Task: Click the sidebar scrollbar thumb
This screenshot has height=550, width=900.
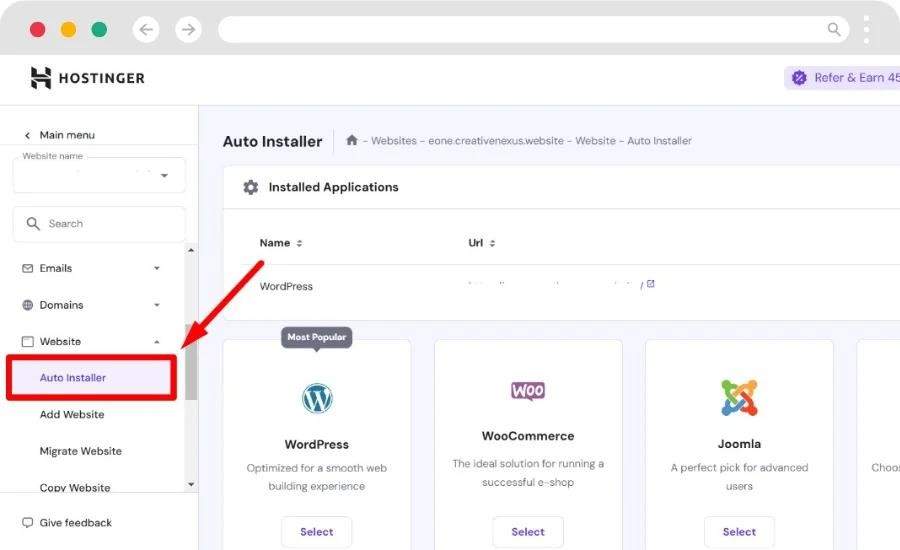Action: (x=191, y=362)
